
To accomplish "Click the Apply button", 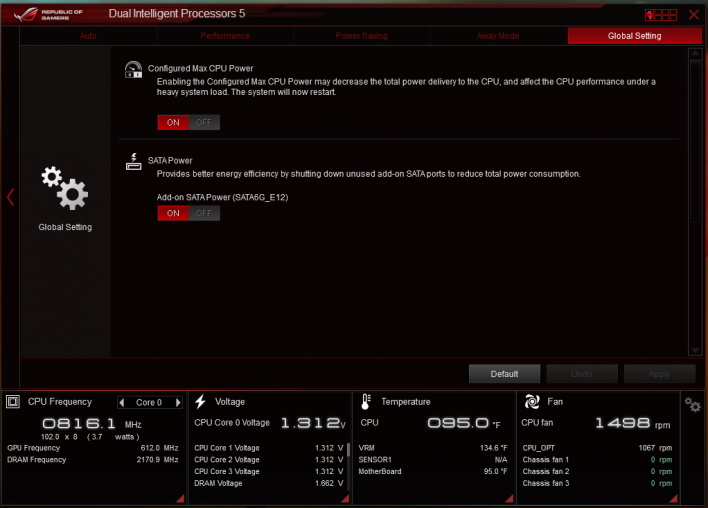I will tap(659, 374).
